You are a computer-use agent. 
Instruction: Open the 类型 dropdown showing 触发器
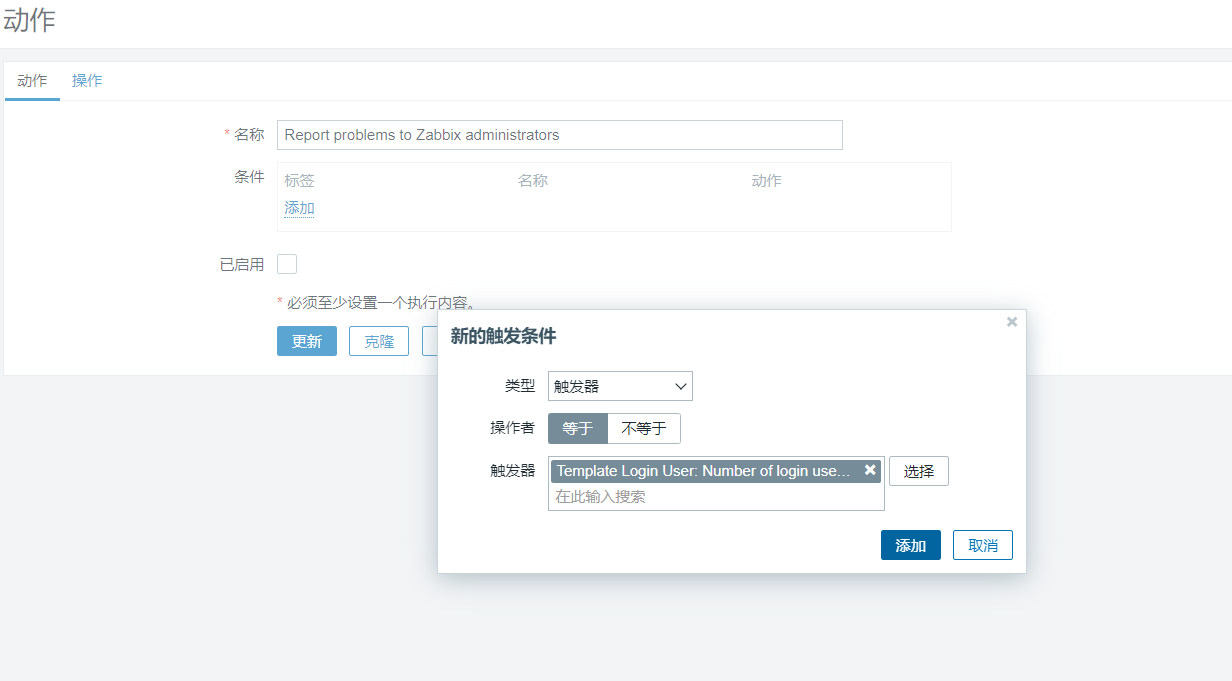(x=620, y=386)
